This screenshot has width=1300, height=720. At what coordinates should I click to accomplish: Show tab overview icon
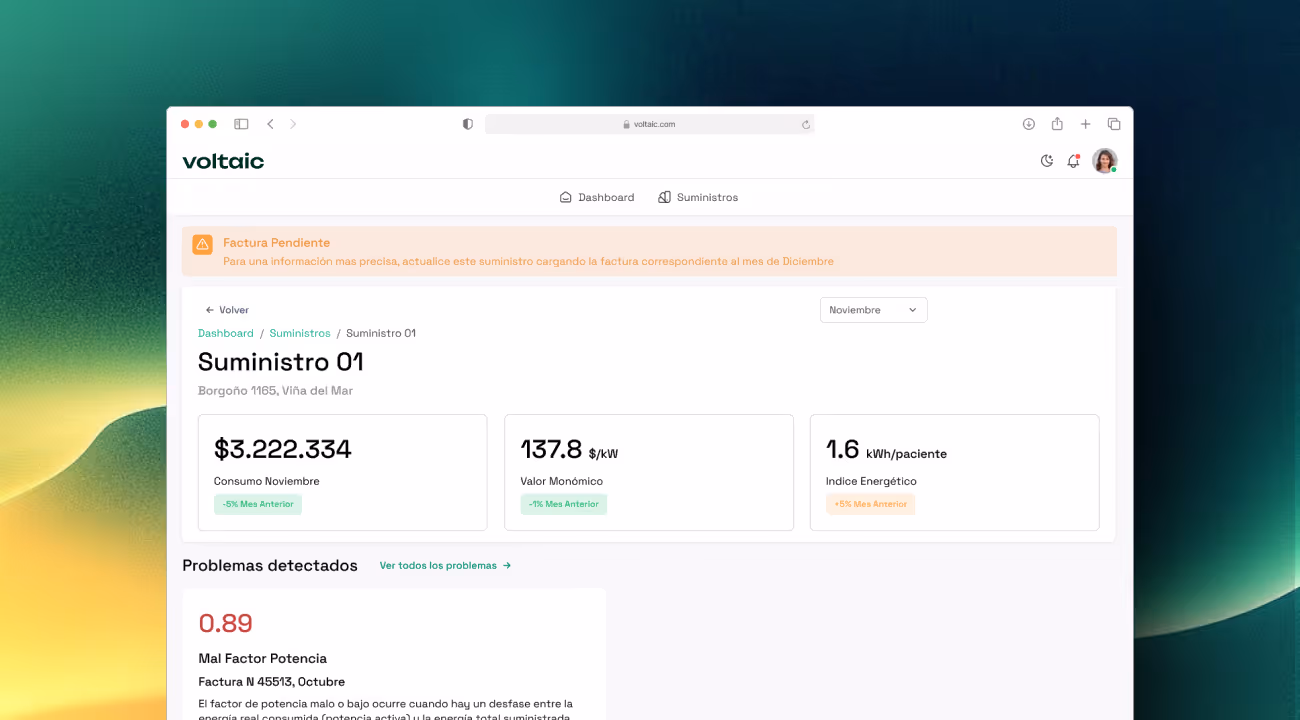click(x=1114, y=124)
